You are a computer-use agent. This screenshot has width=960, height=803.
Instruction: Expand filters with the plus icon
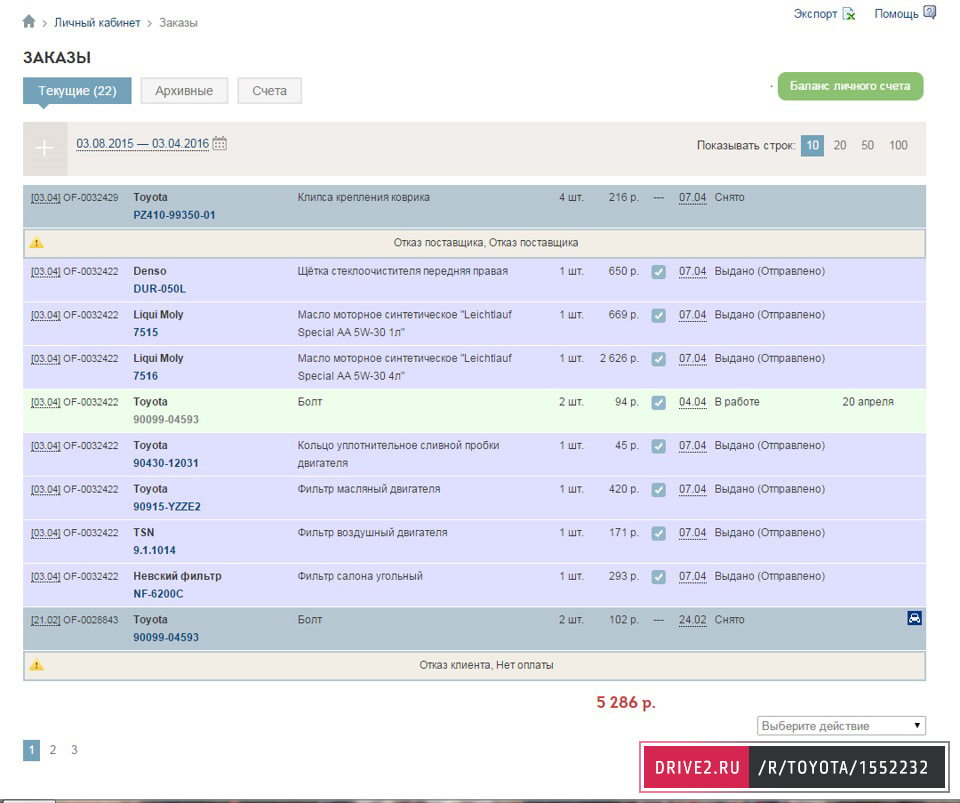45,148
